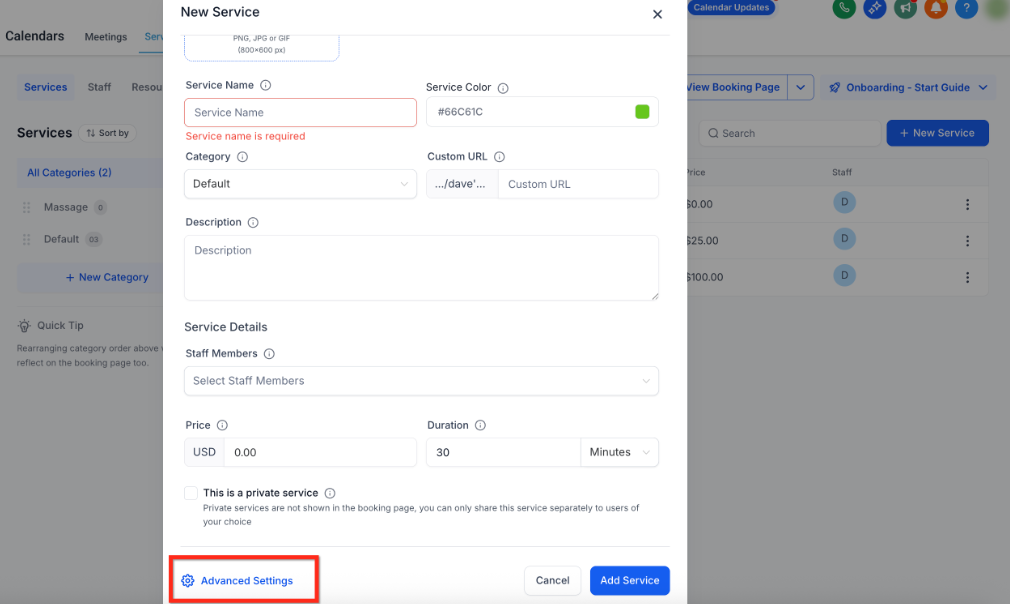The height and width of the screenshot is (604, 1010).
Task: Click the Add Service button
Action: pyautogui.click(x=629, y=580)
